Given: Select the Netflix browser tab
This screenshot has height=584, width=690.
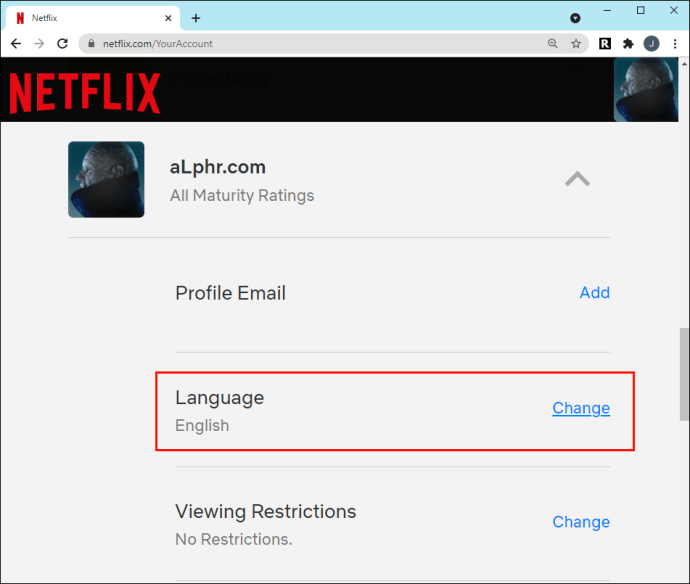Looking at the screenshot, I should pos(93,18).
